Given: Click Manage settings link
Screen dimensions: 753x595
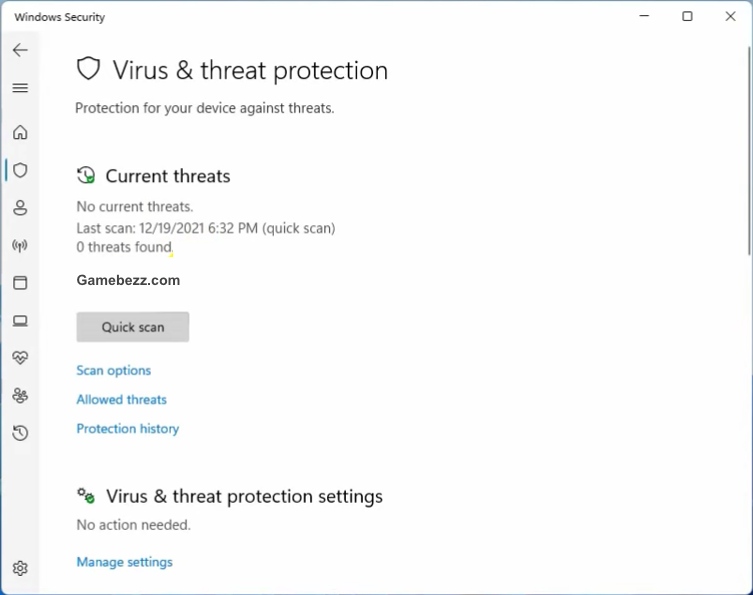Looking at the screenshot, I should [124, 562].
